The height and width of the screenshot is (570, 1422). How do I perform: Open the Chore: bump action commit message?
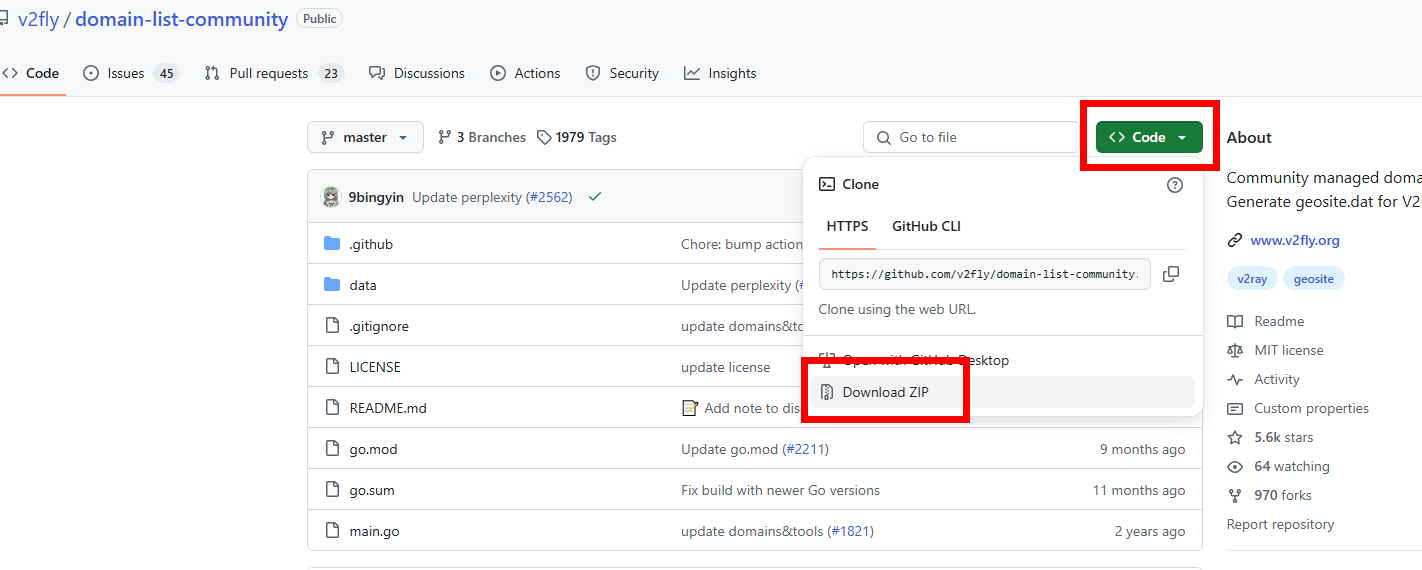click(x=741, y=244)
